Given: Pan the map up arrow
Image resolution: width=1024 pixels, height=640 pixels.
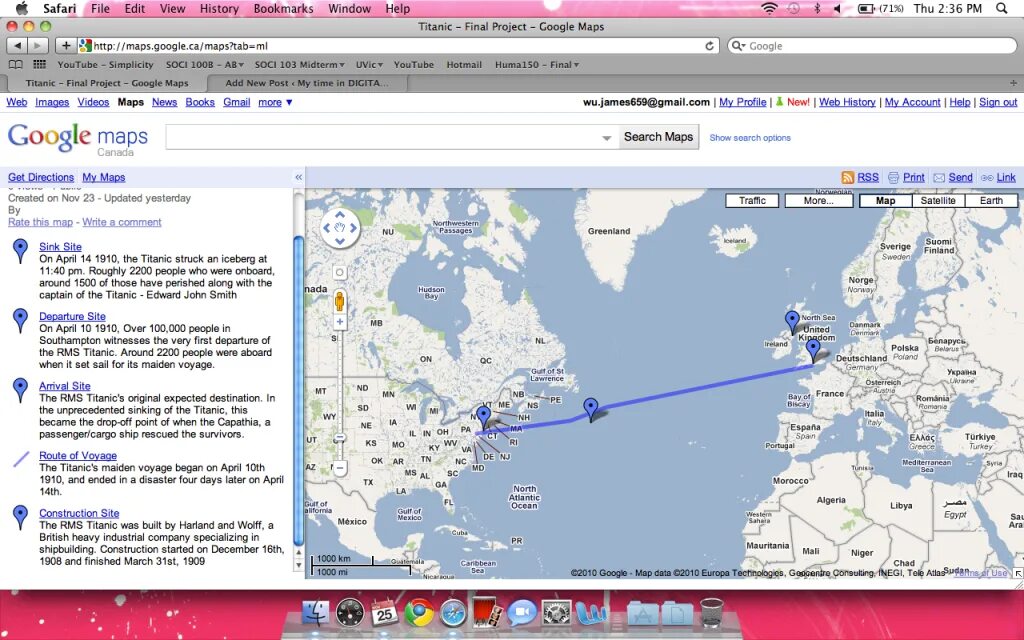Looking at the screenshot, I should 340,215.
